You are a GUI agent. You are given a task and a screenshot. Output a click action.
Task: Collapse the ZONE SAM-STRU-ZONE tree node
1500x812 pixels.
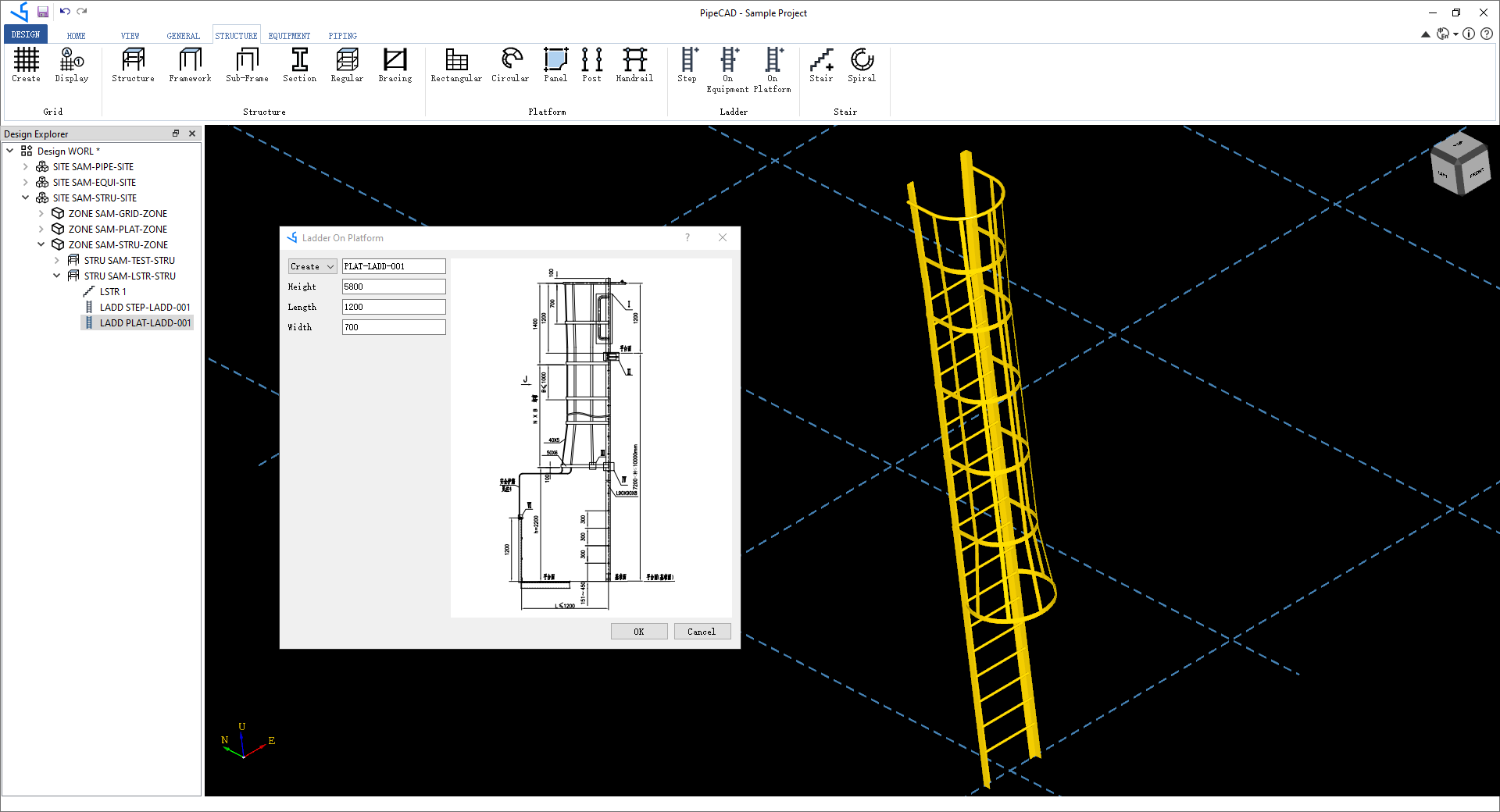click(41, 244)
